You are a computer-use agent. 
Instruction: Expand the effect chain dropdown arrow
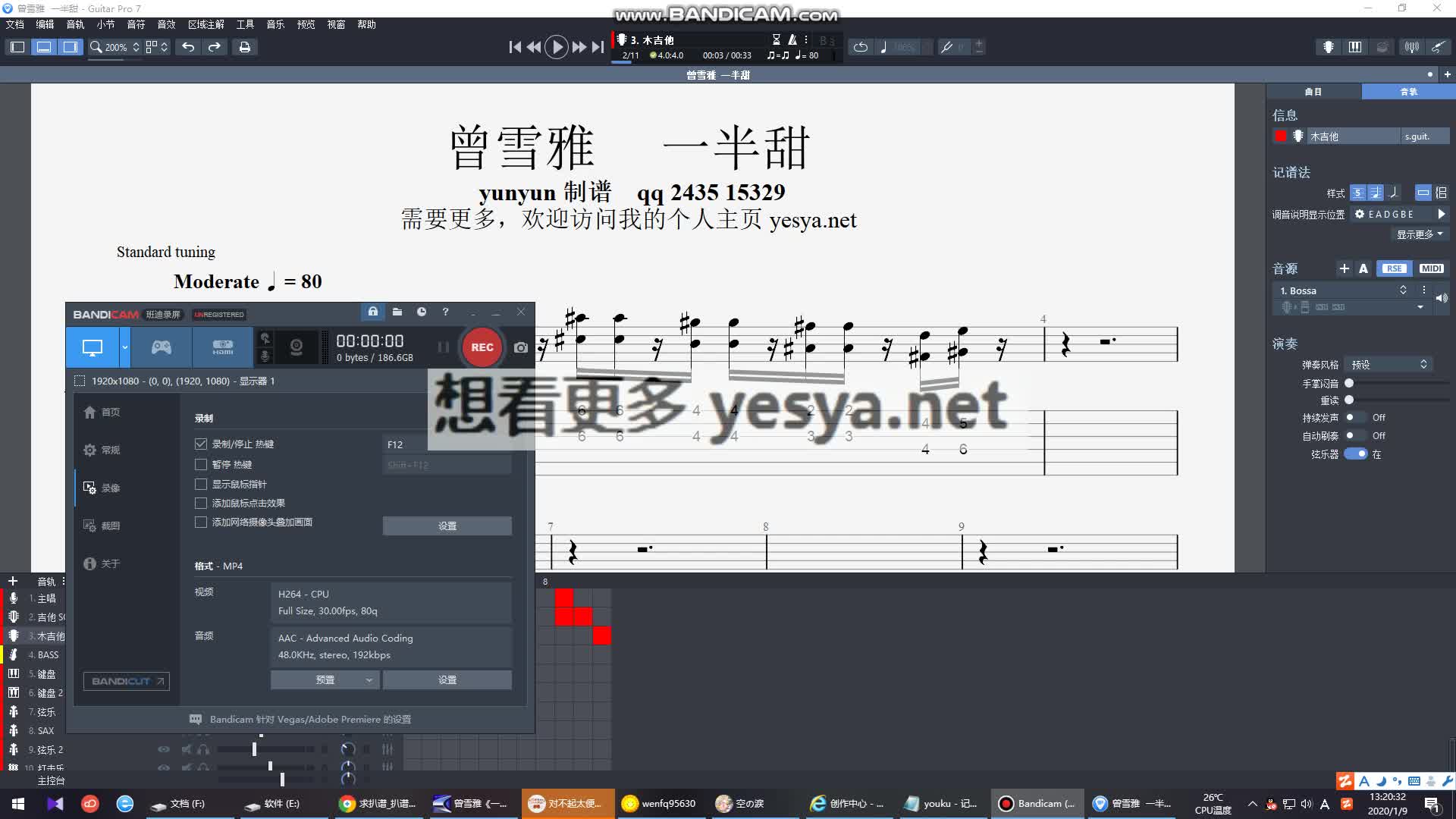(1420, 307)
